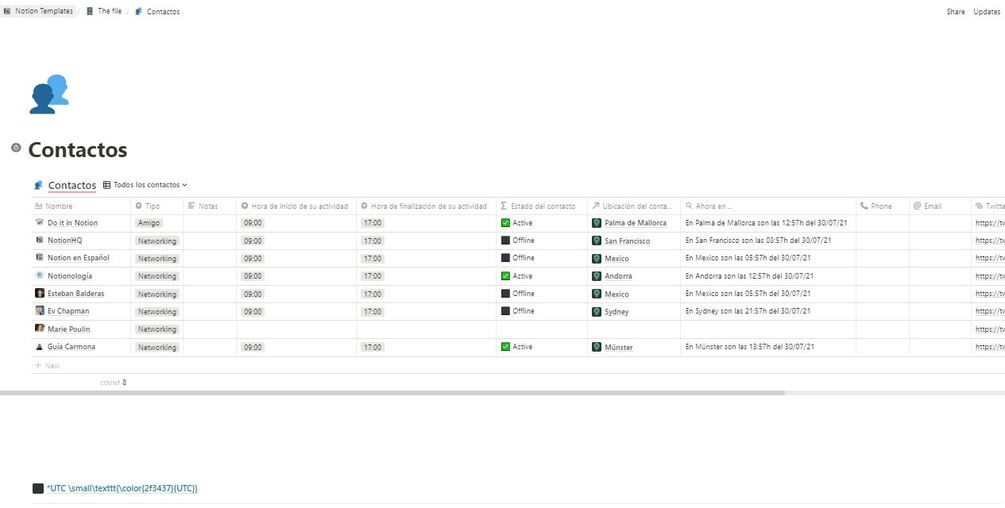This screenshot has height=508, width=1005.
Task: Open the *UTC formula text link
Action: [122, 488]
